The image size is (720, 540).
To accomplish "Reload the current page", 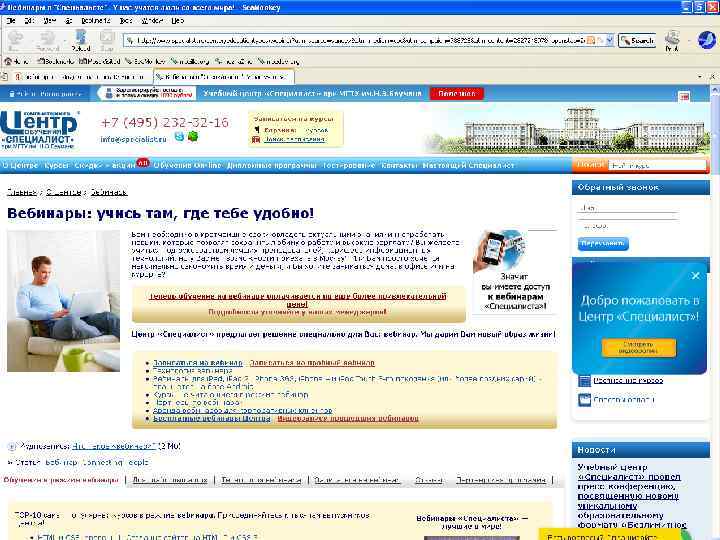I will pos(81,40).
